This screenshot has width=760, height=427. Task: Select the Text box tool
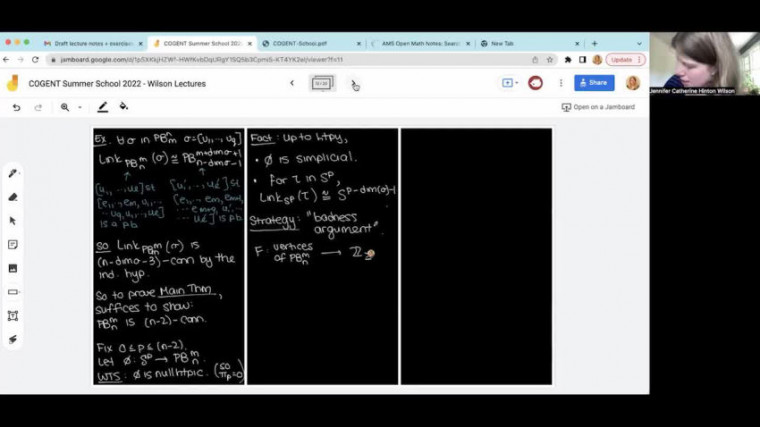13,315
